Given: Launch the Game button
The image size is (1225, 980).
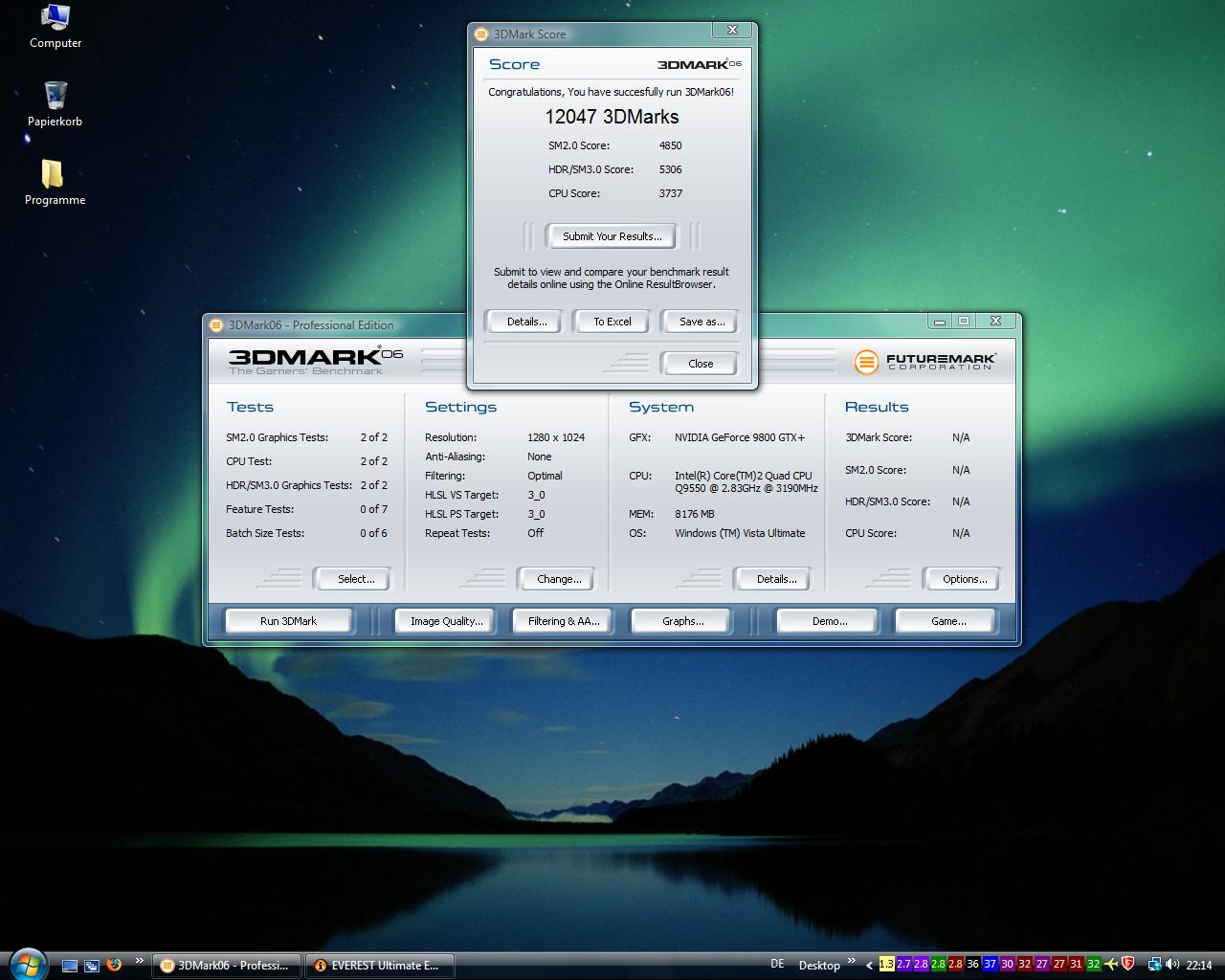Looking at the screenshot, I should [947, 621].
